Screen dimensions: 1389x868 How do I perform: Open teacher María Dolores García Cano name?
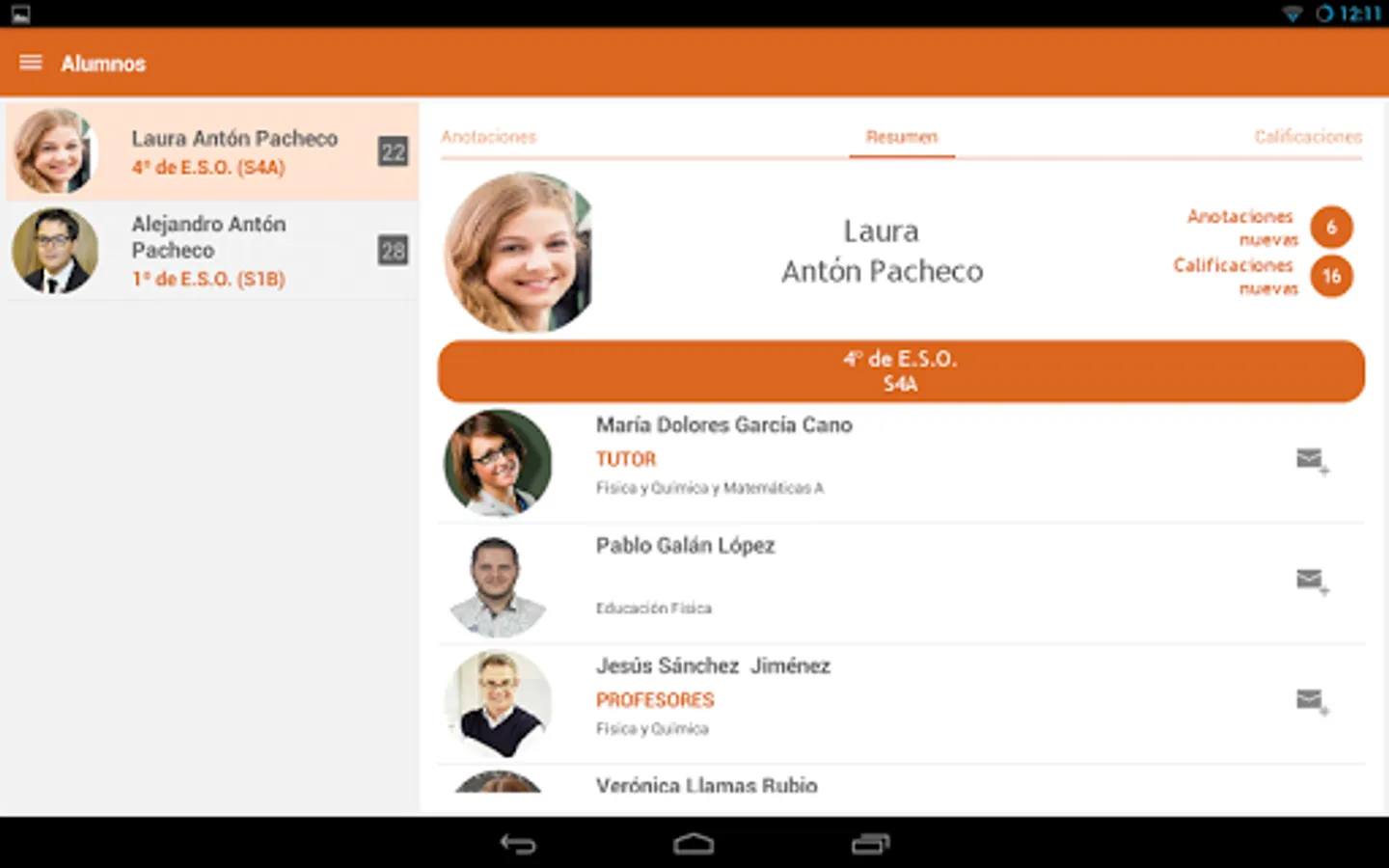723,425
